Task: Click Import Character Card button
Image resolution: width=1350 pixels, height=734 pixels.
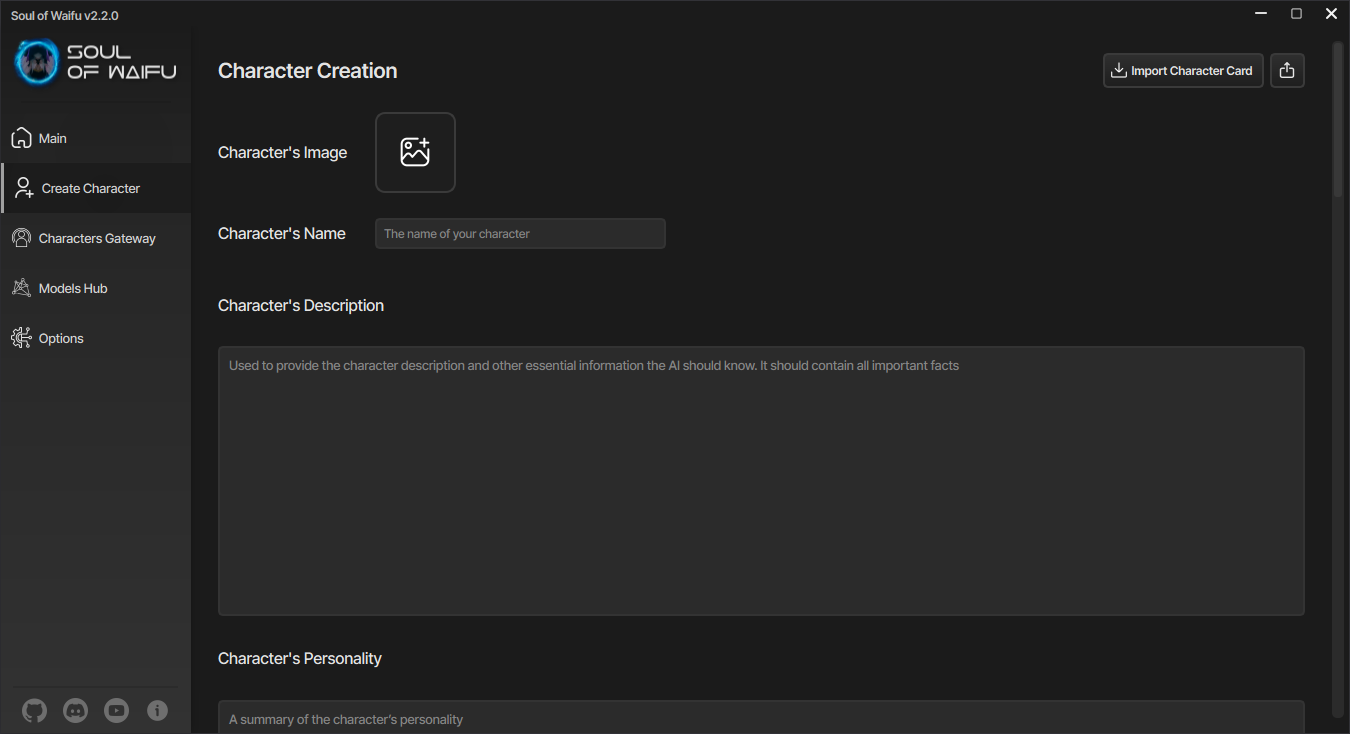Action: click(1183, 71)
